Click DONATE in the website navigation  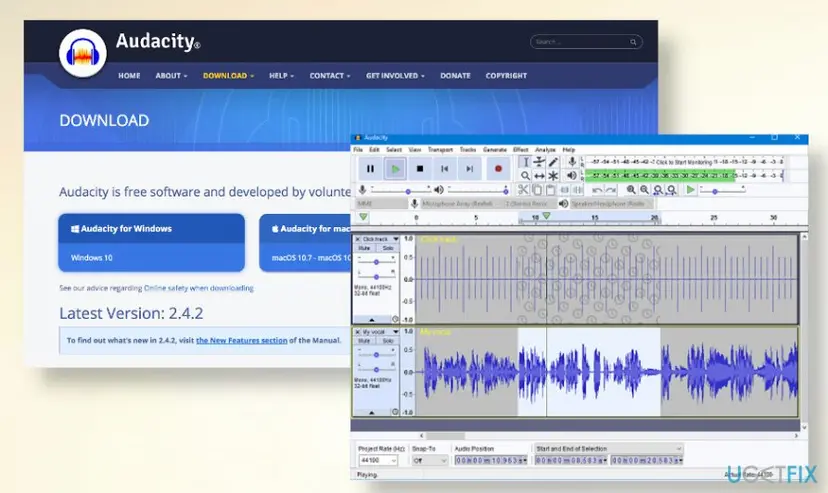tap(455, 76)
